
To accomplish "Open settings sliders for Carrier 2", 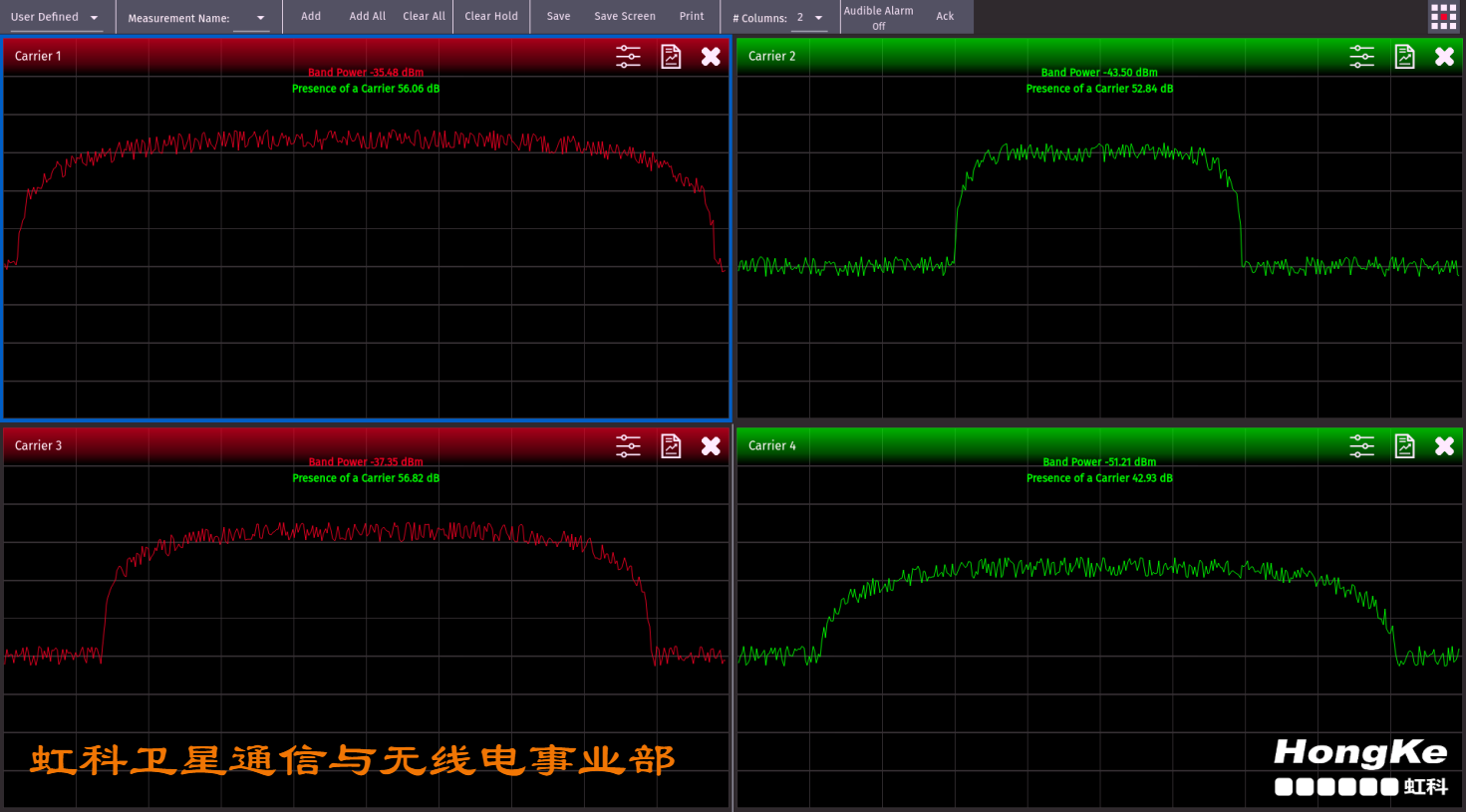I will [x=1361, y=57].
